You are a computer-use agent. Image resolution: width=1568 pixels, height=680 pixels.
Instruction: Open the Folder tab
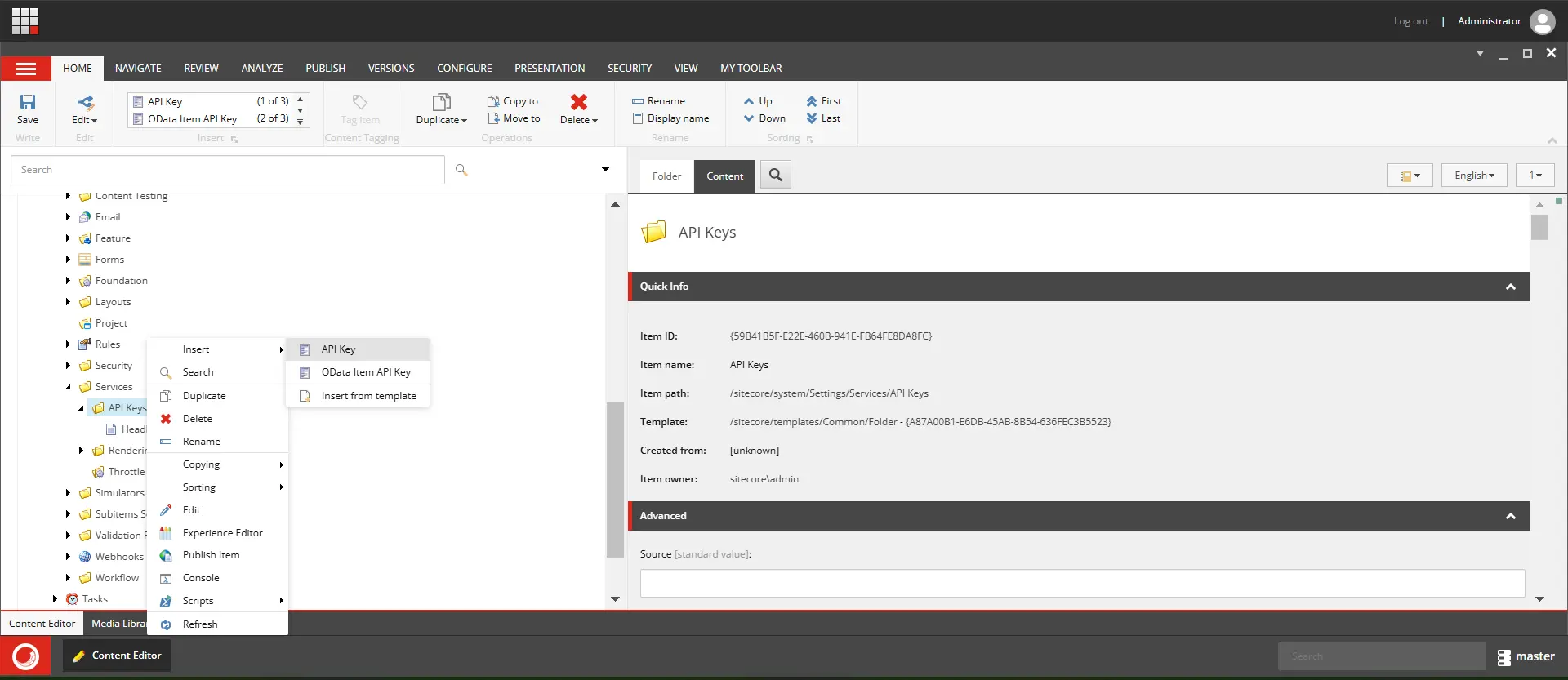point(666,176)
